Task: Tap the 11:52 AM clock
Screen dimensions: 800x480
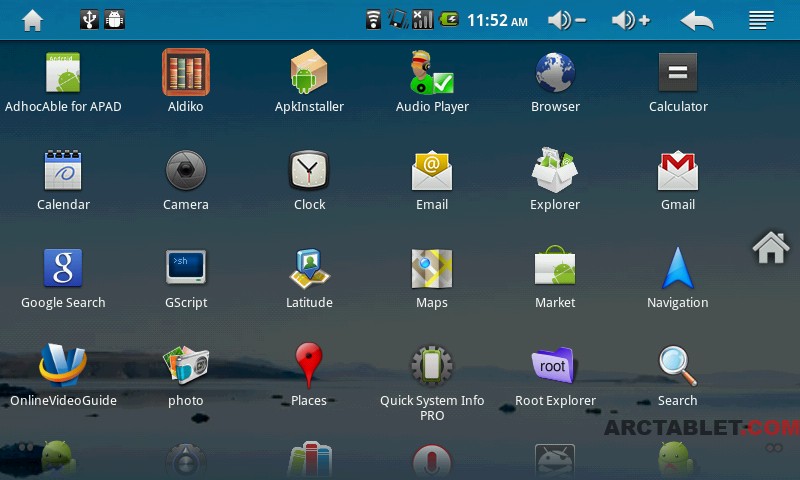Action: 497,20
